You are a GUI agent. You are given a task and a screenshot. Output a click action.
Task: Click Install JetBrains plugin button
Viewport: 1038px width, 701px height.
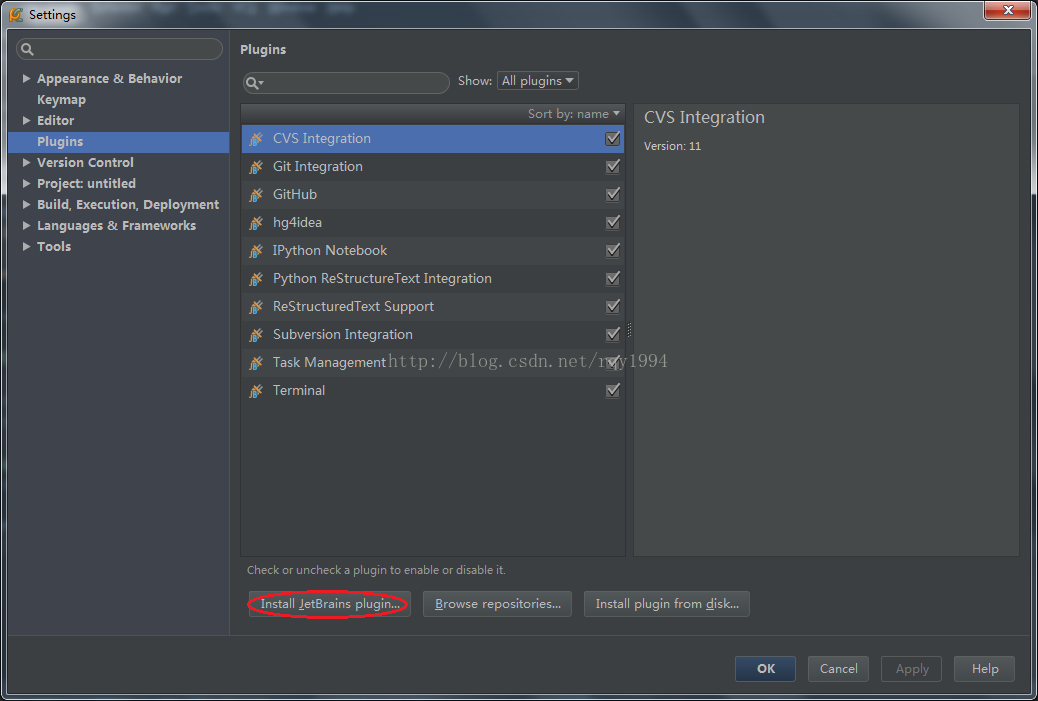click(x=329, y=604)
